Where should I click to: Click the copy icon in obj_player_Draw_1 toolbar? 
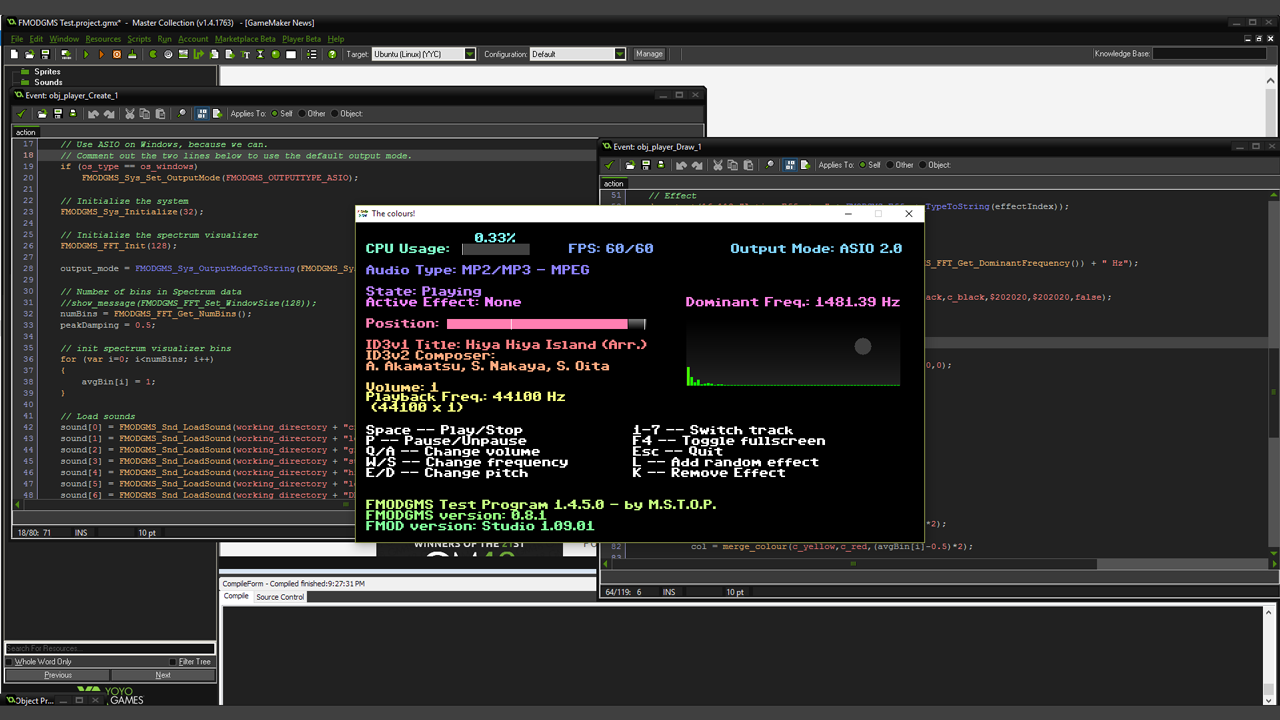click(x=733, y=165)
